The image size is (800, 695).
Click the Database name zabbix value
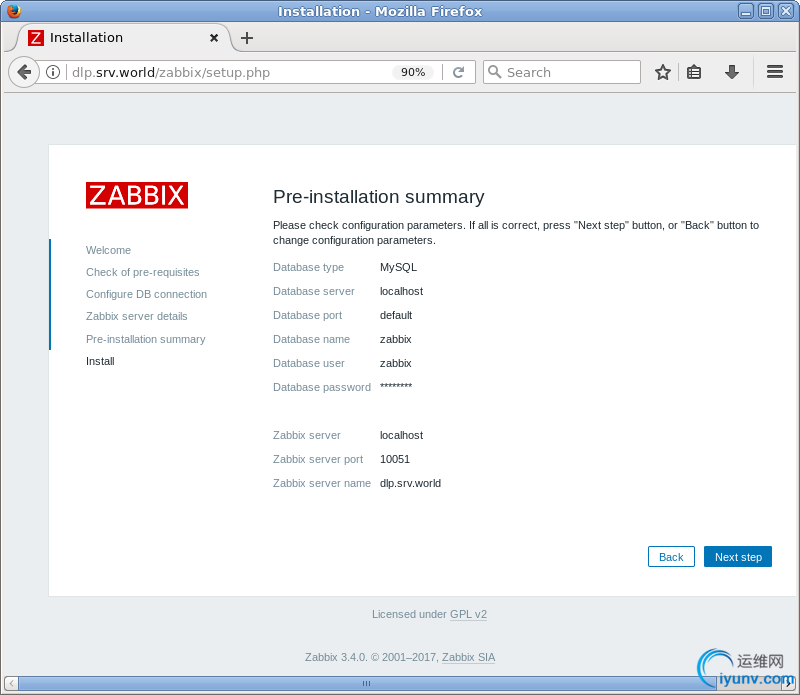pyautogui.click(x=395, y=339)
